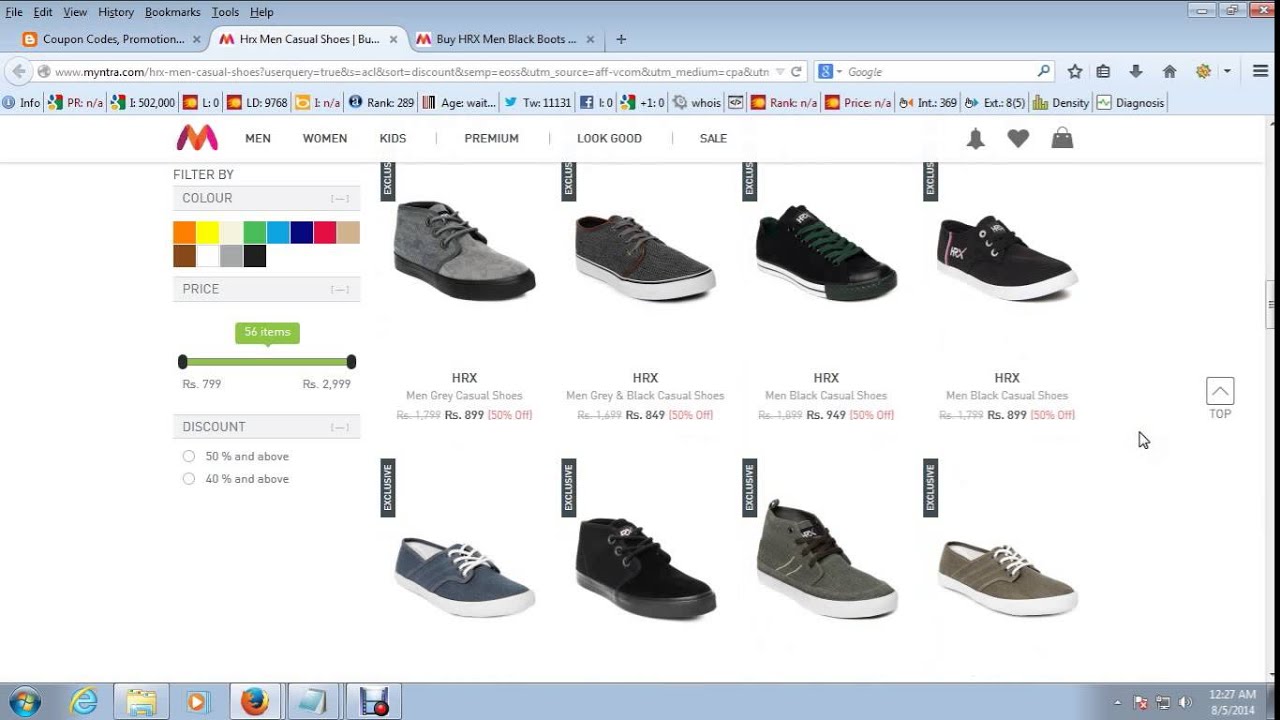
Task: Open the Men Grey & Black Casual Shoes link
Action: [x=645, y=396]
